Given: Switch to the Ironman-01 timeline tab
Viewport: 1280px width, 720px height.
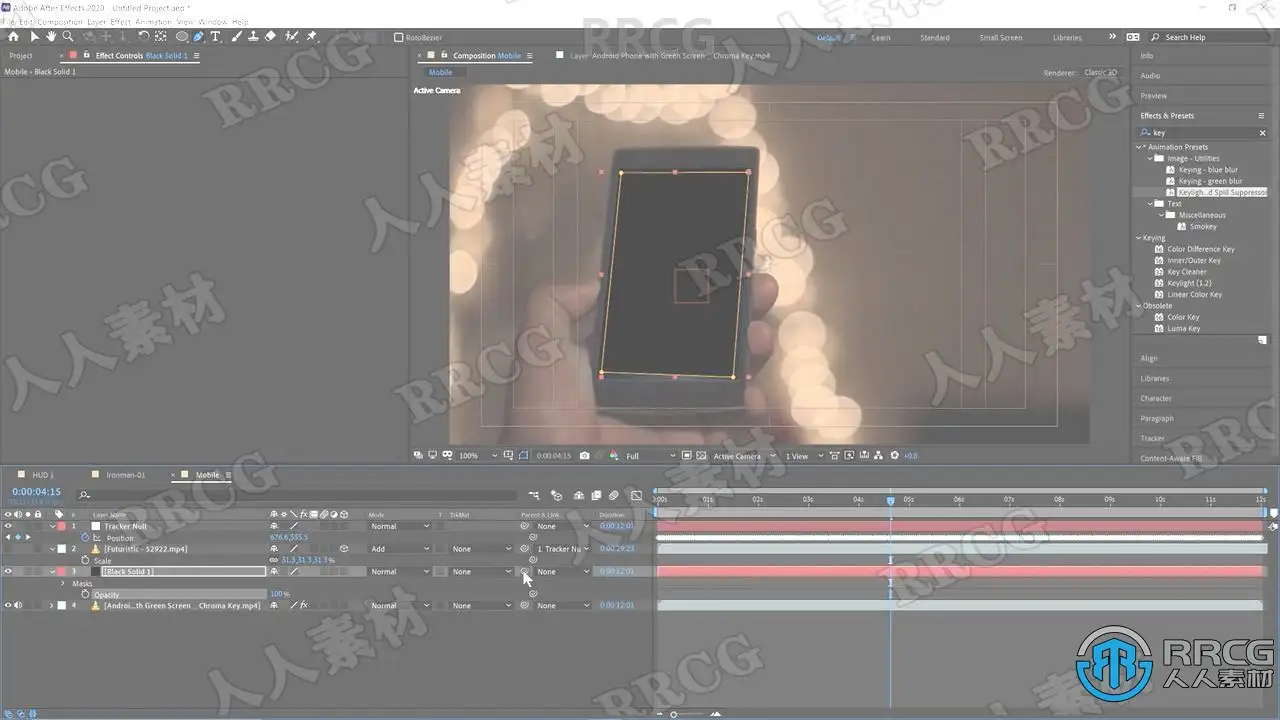Looking at the screenshot, I should coord(127,475).
